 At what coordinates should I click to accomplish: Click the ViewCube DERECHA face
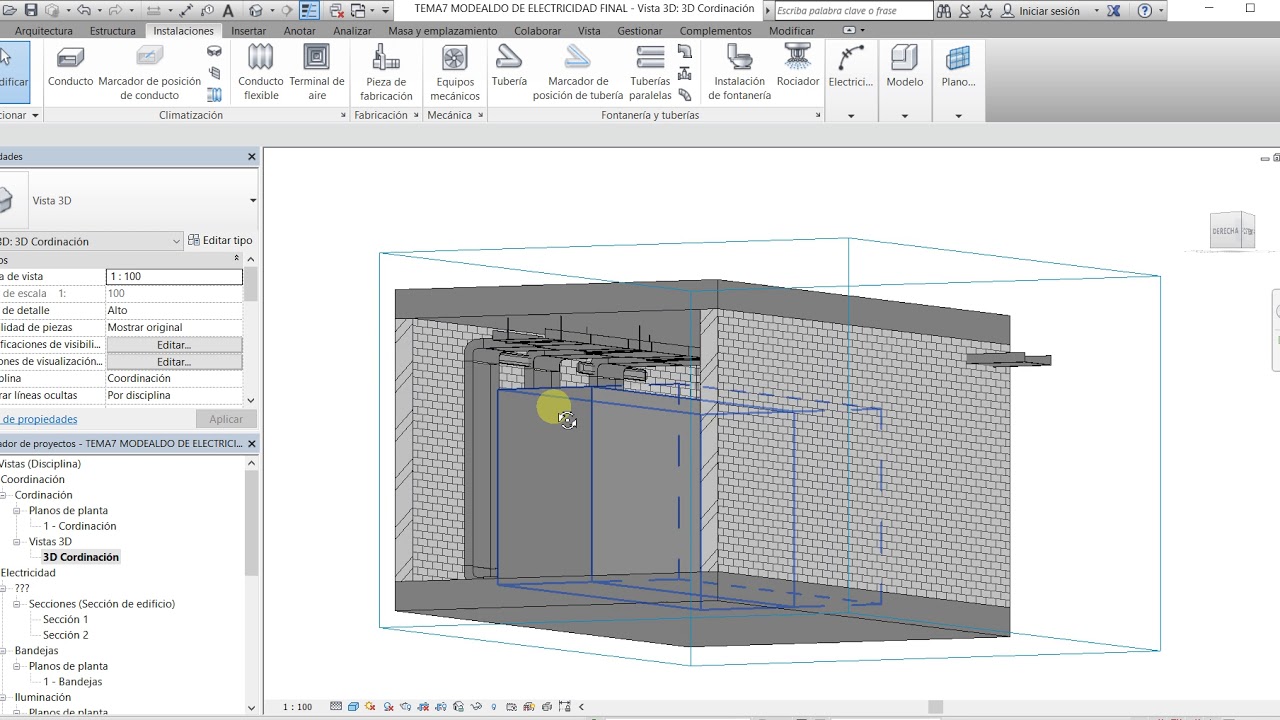pos(1226,231)
